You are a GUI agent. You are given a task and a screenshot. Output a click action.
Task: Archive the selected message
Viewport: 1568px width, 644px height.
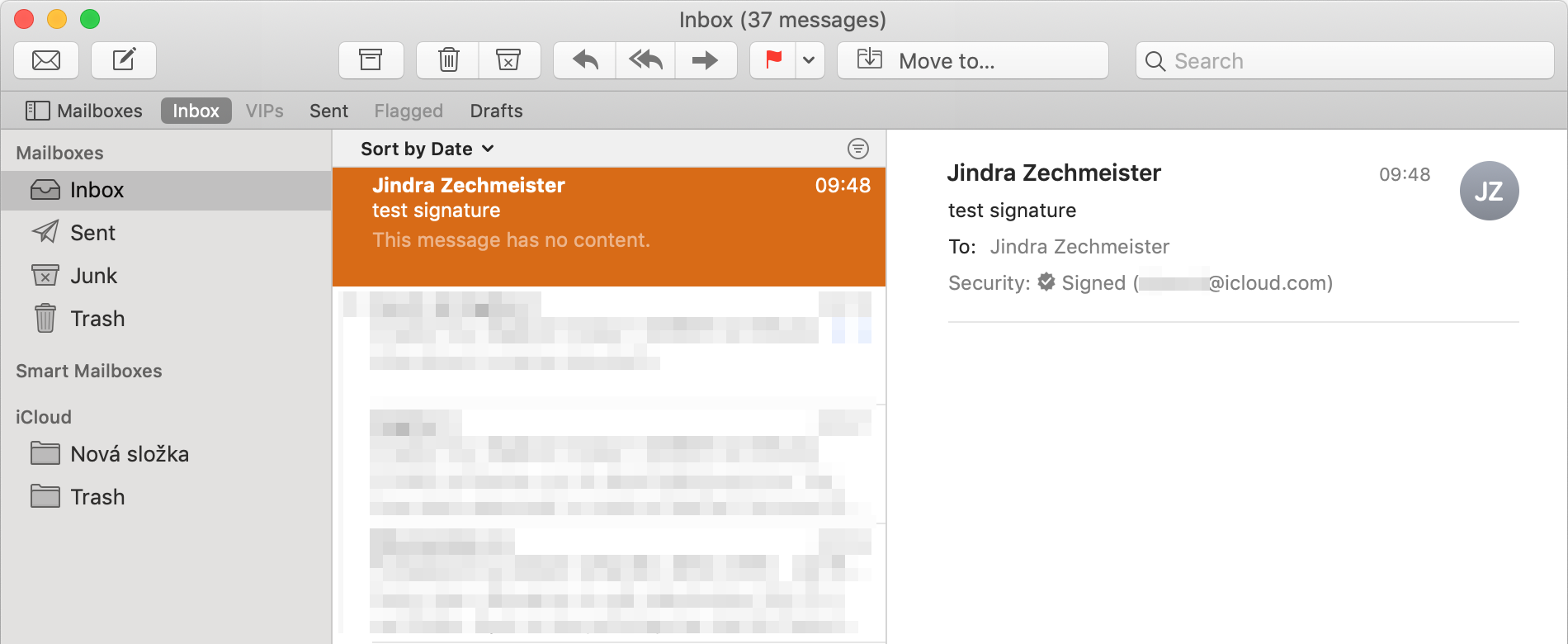click(x=371, y=60)
